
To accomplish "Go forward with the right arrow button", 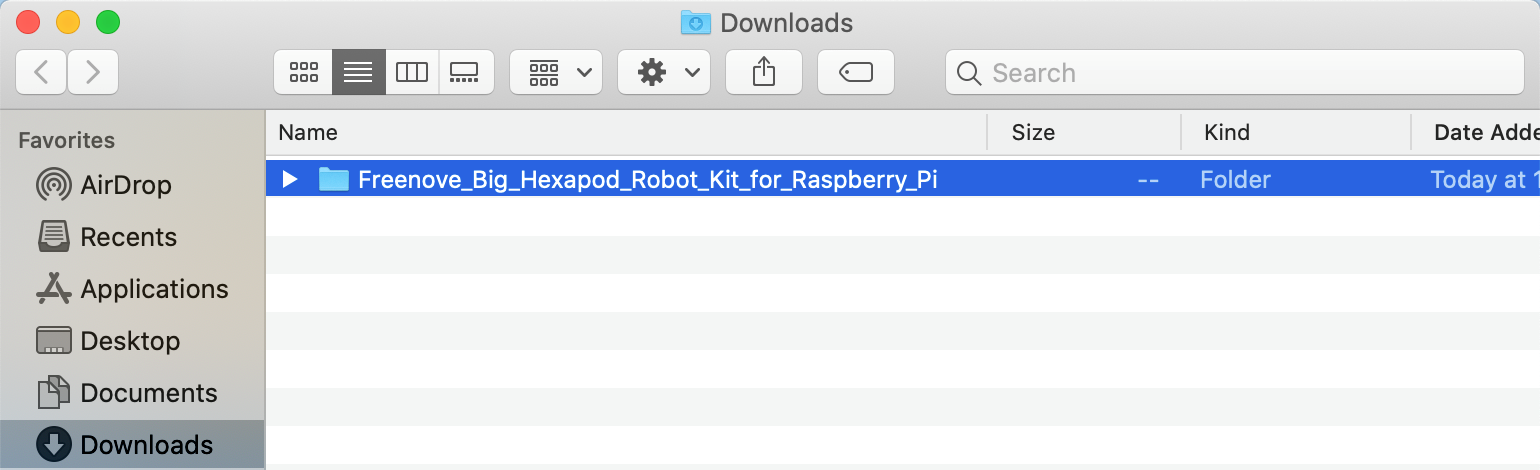I will click(93, 72).
